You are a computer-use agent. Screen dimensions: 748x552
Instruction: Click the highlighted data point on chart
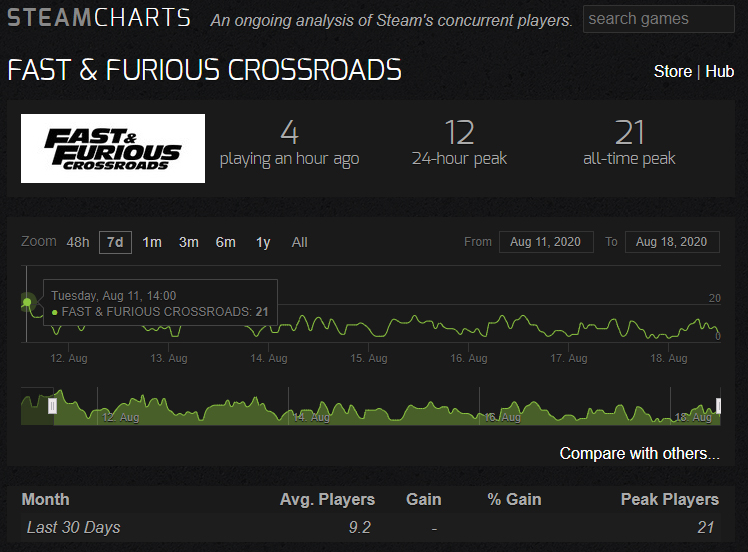coord(28,301)
